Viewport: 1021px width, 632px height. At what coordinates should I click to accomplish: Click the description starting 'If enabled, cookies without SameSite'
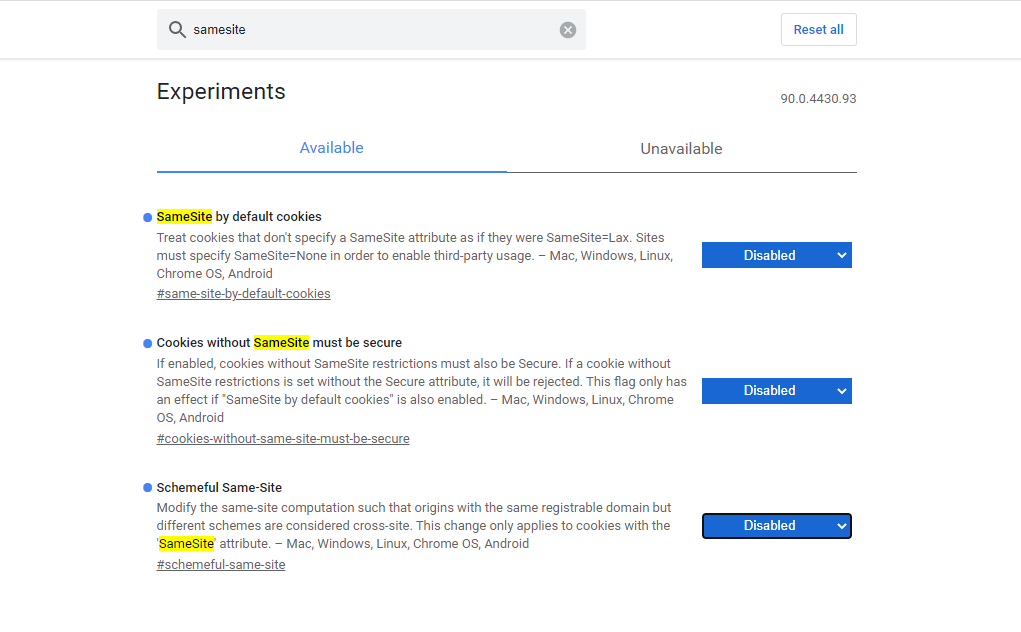coord(422,391)
